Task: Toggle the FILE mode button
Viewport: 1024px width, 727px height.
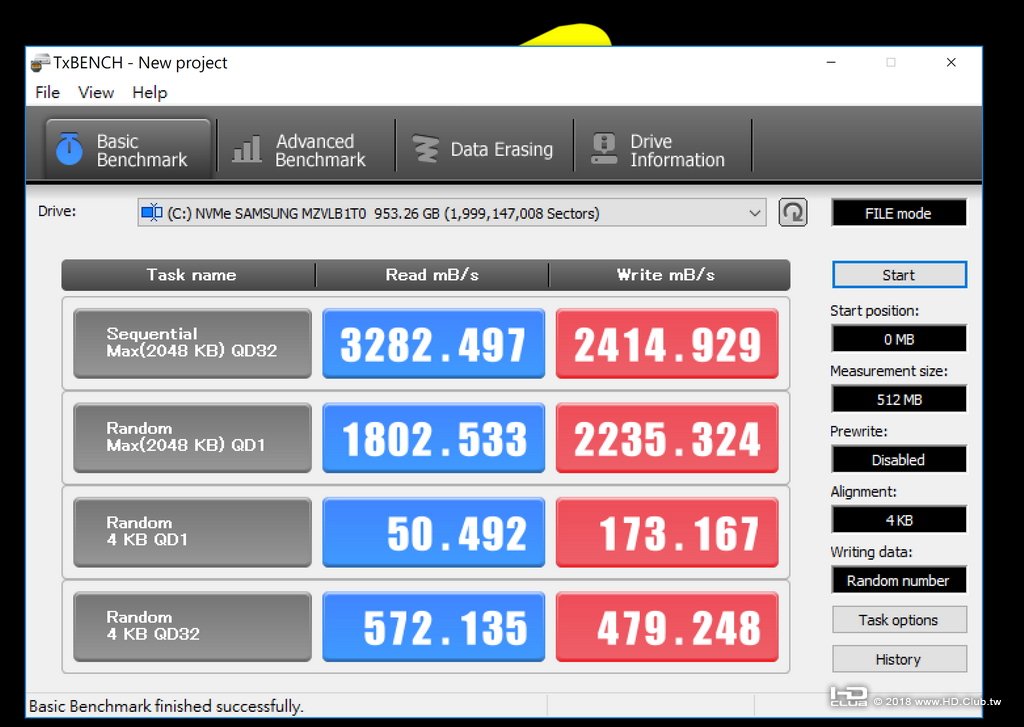Action: (x=899, y=214)
